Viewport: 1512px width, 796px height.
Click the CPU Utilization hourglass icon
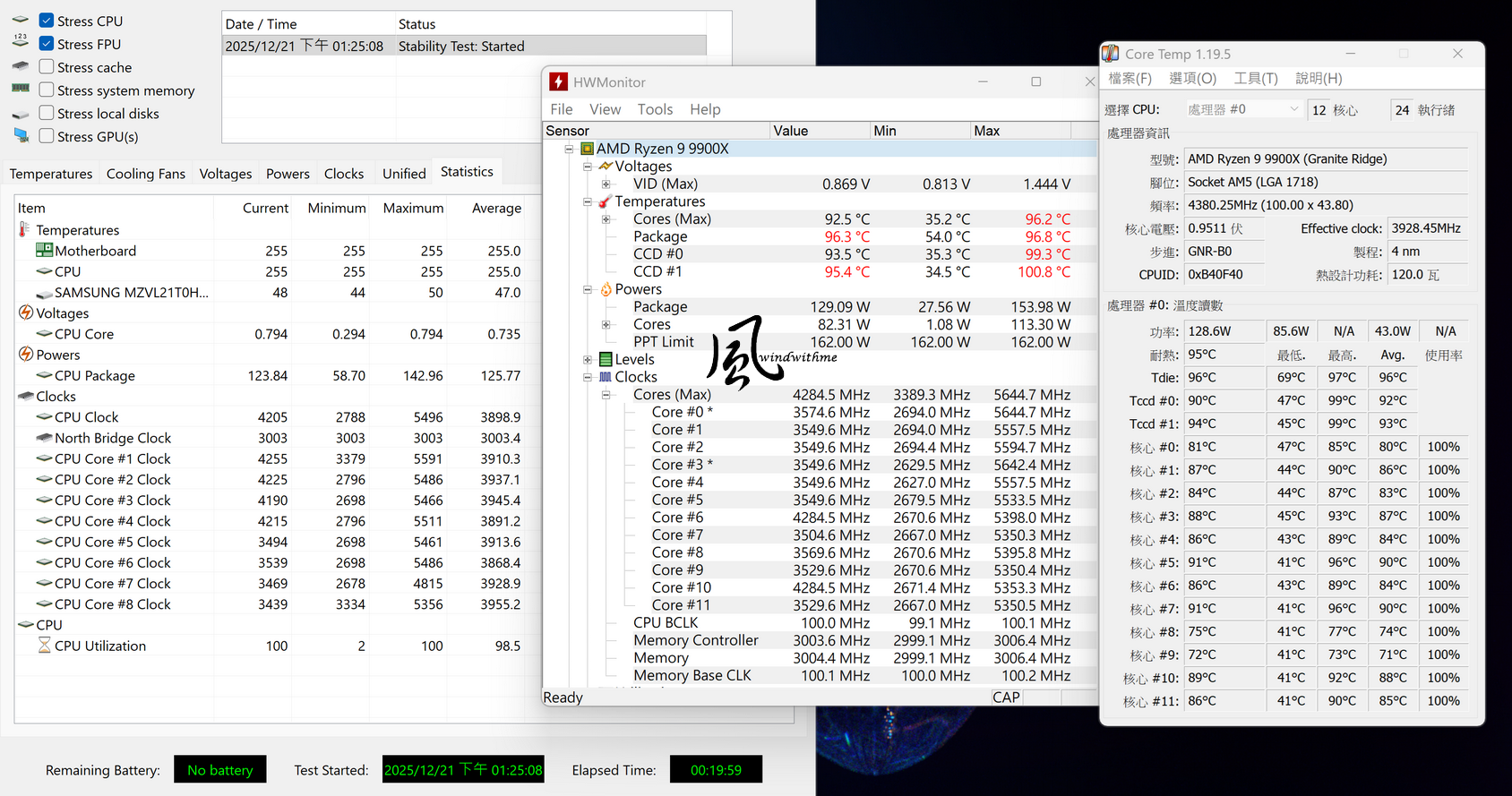tap(44, 646)
